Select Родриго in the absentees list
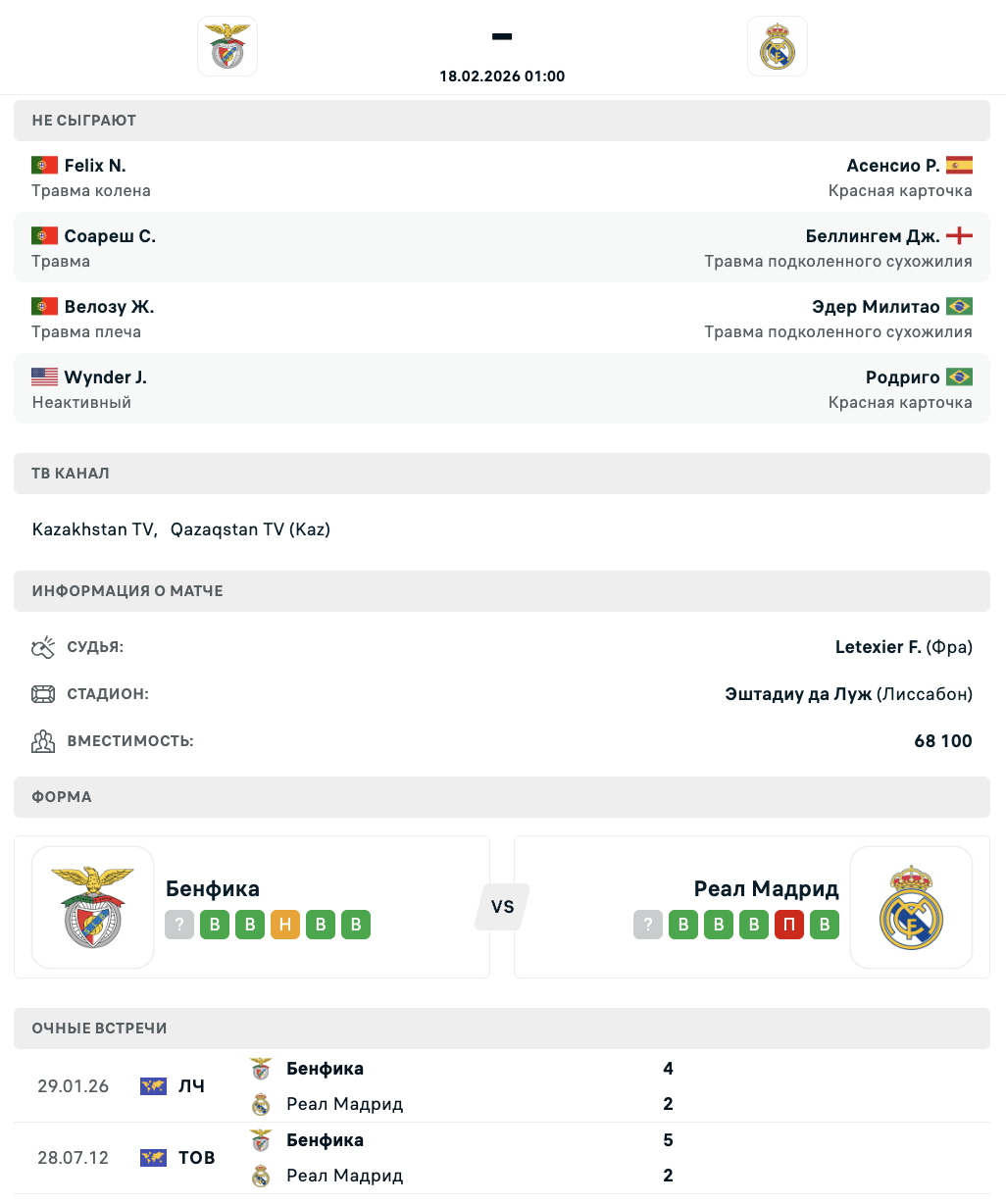 tap(902, 377)
